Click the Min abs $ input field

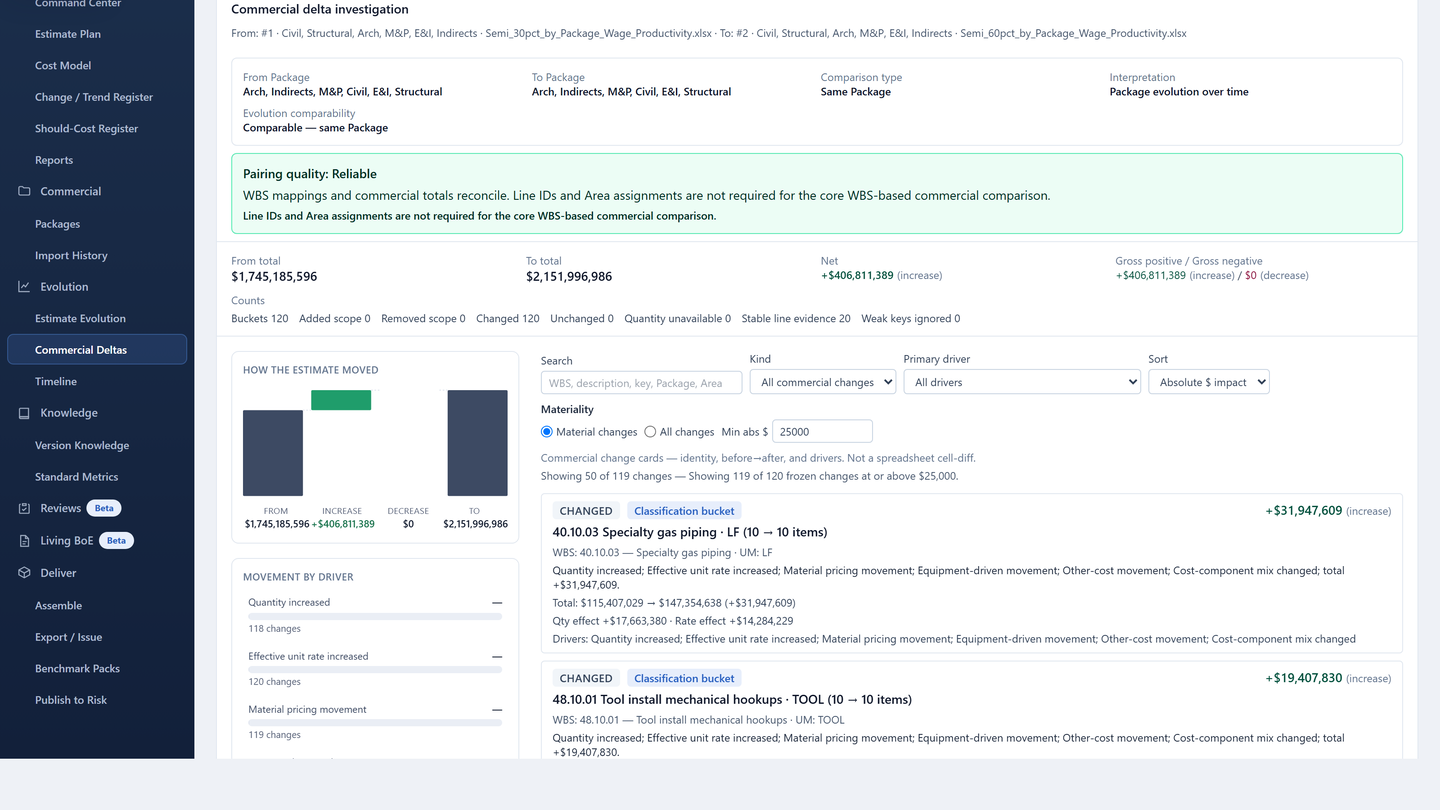point(822,432)
